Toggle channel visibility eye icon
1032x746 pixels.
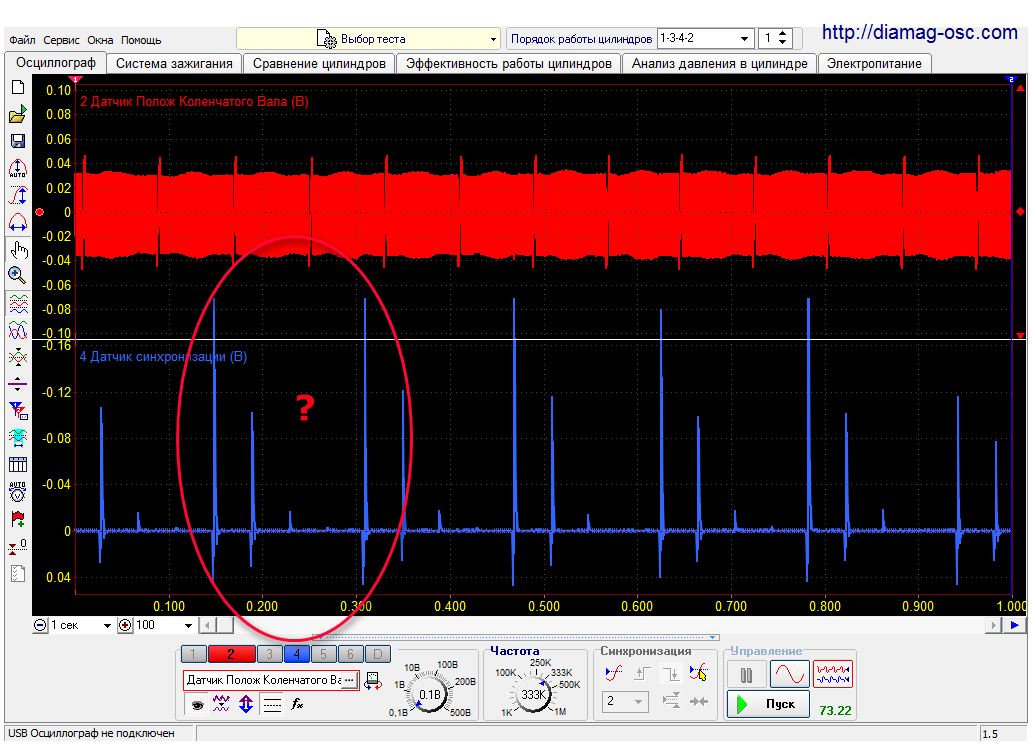click(x=197, y=705)
